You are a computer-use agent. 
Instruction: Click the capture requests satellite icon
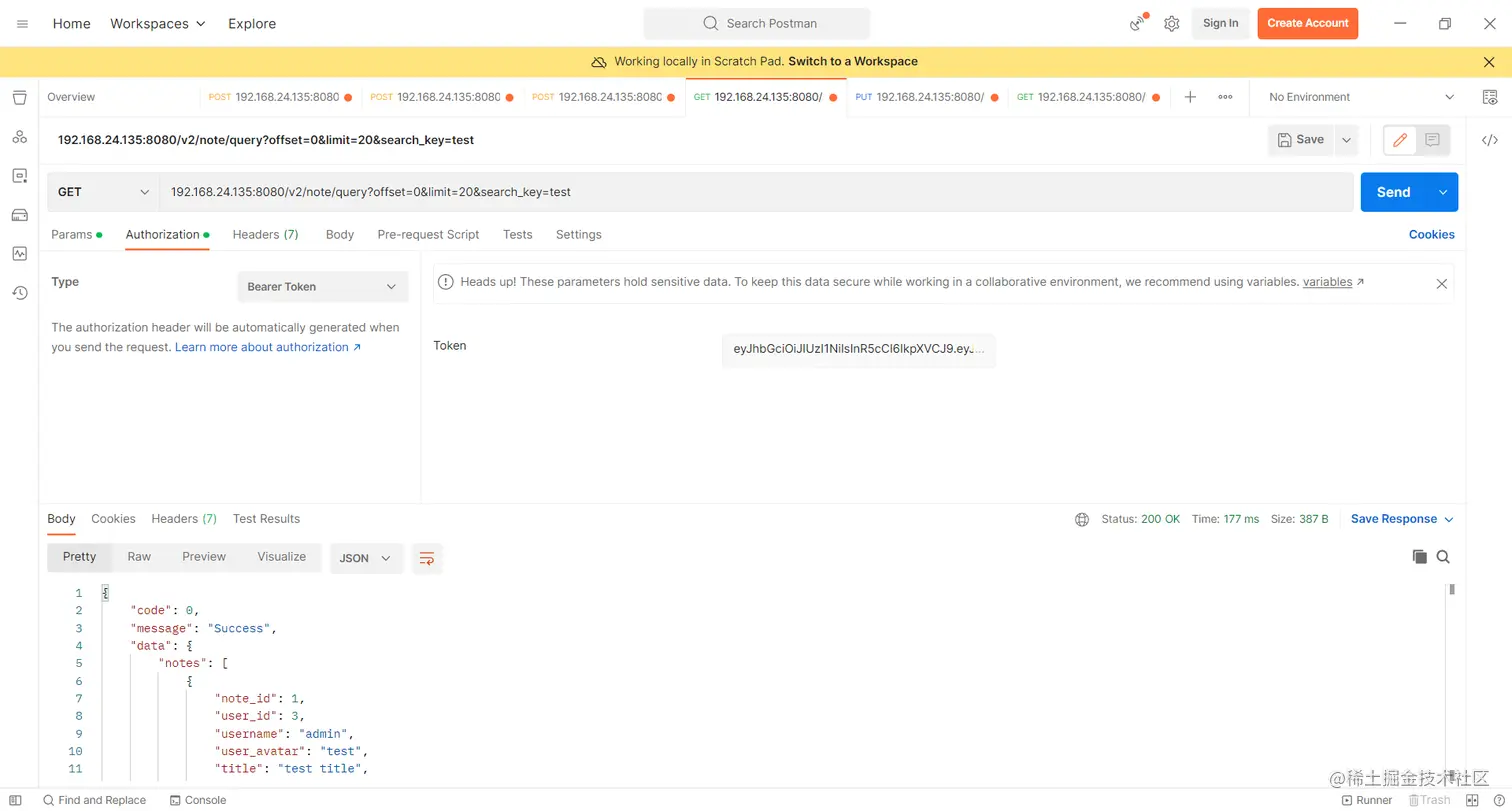[1138, 23]
